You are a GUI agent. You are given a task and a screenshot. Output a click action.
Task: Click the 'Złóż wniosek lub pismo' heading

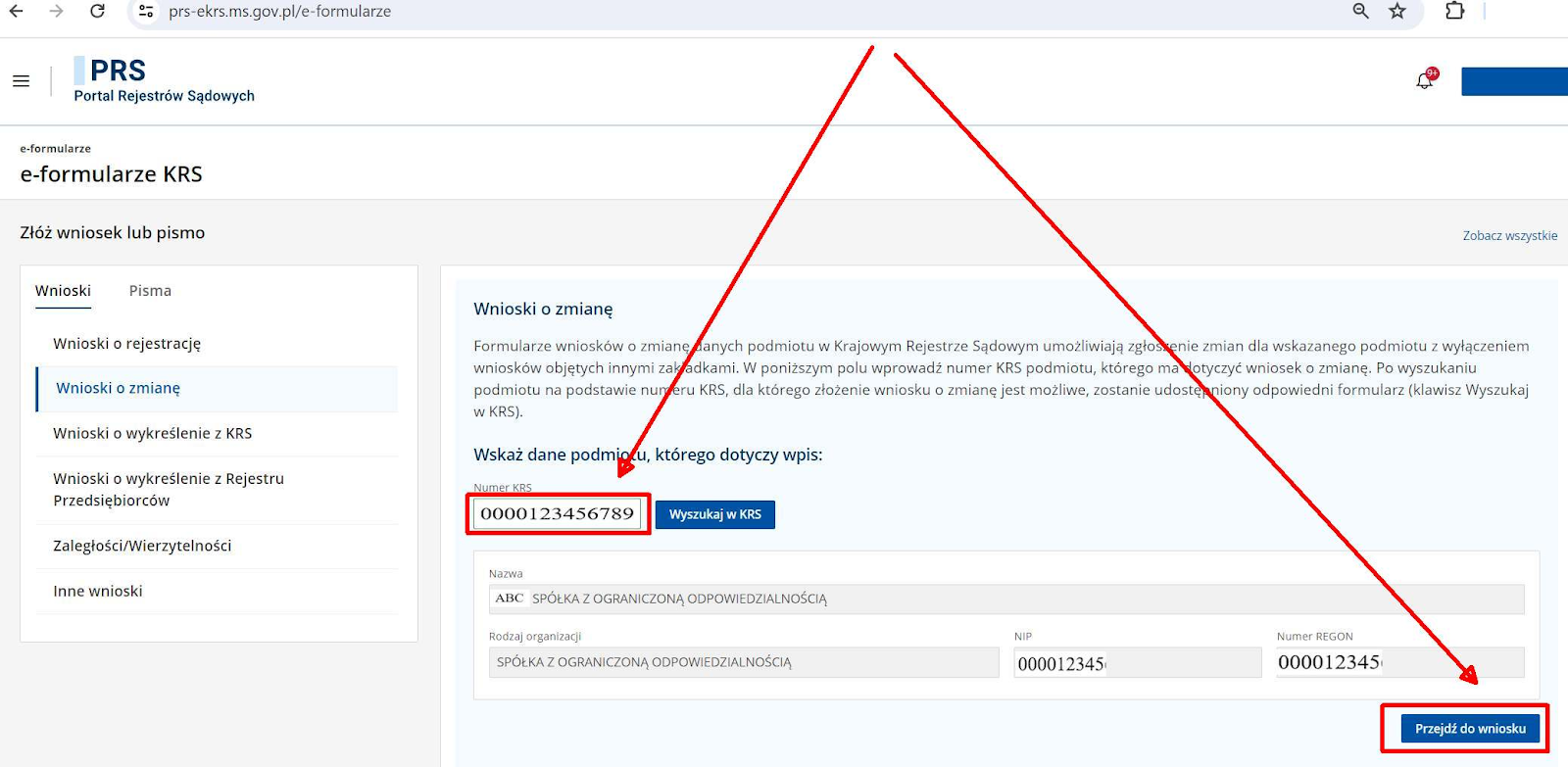point(113,233)
